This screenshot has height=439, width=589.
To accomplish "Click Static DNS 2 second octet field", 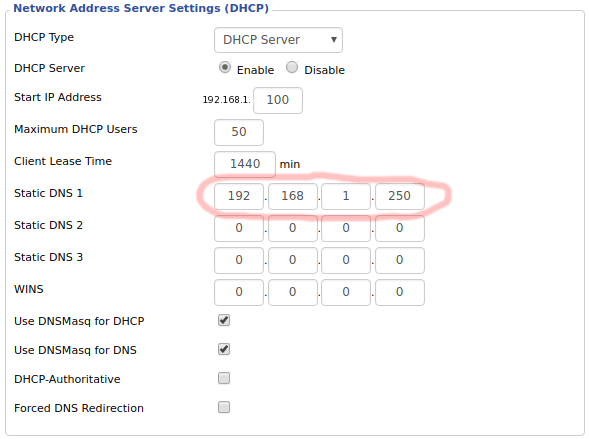I will point(293,228).
